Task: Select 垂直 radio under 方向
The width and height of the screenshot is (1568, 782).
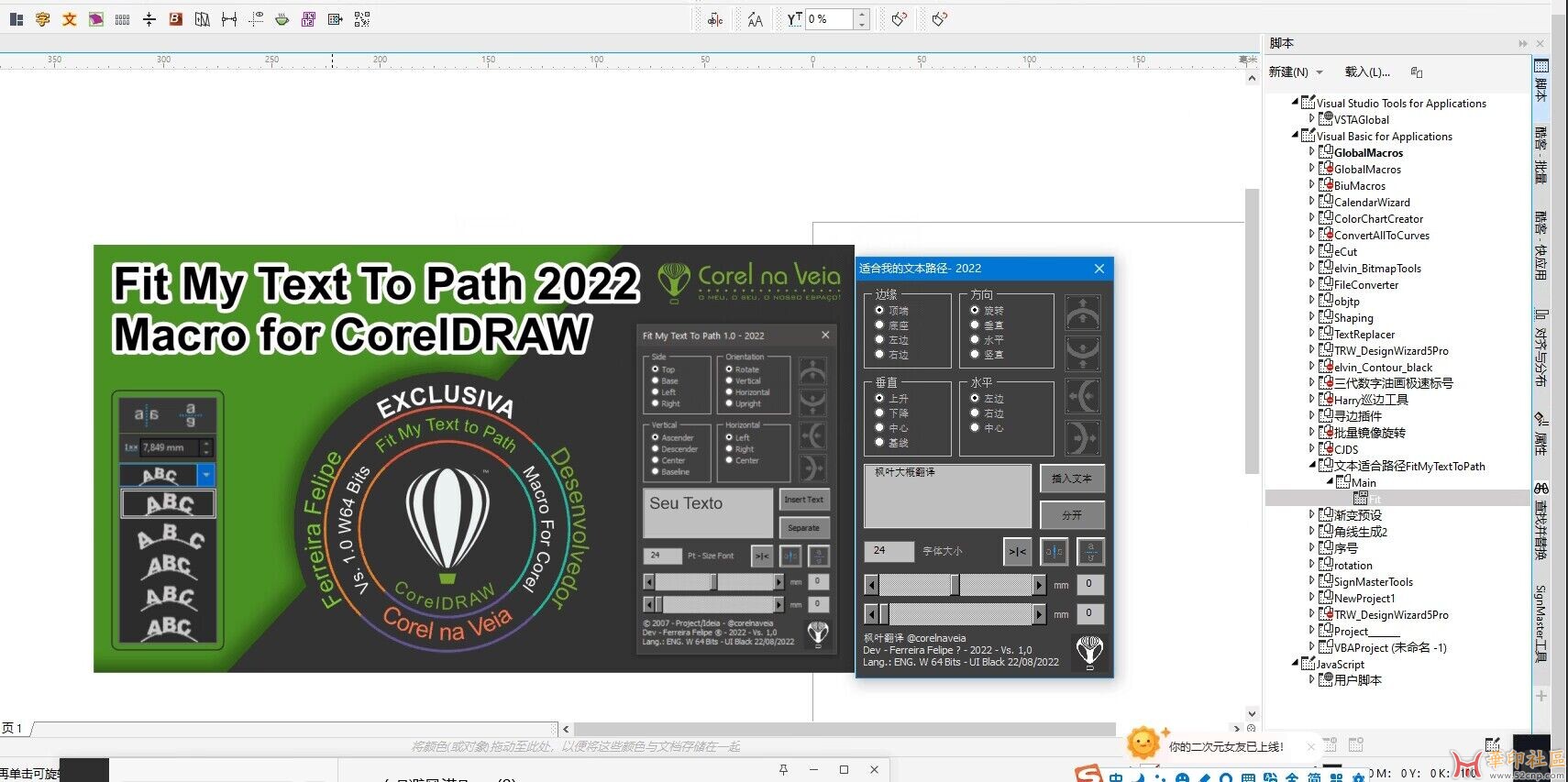Action: 975,325
